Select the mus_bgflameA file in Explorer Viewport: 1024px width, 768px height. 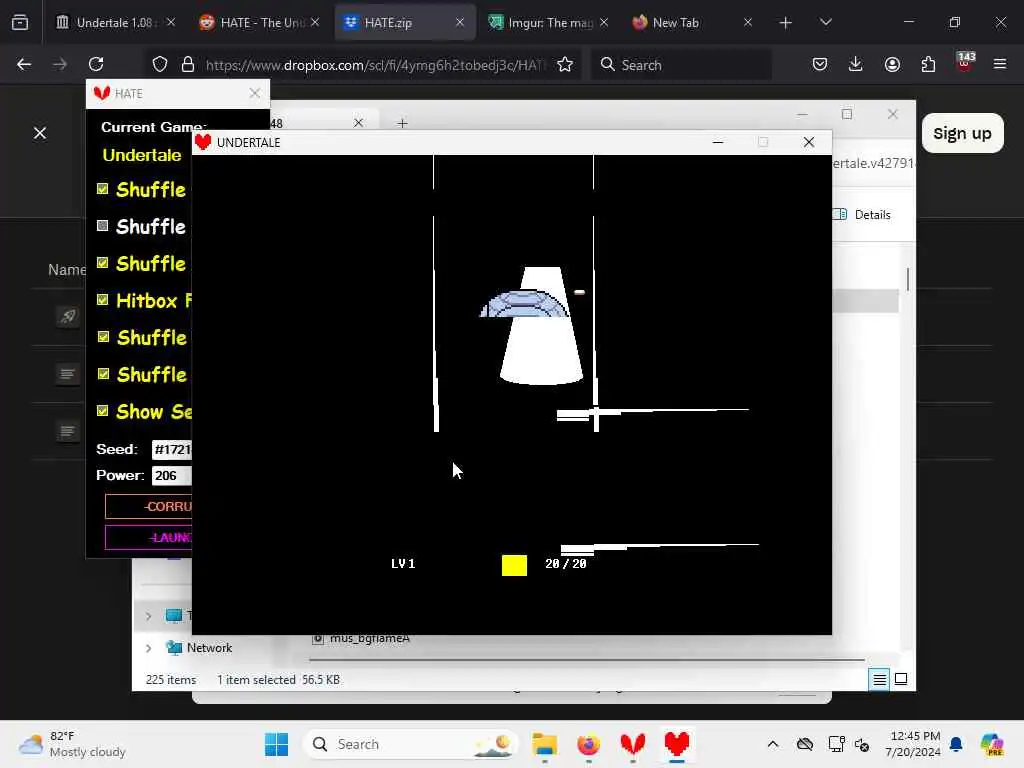click(370, 638)
